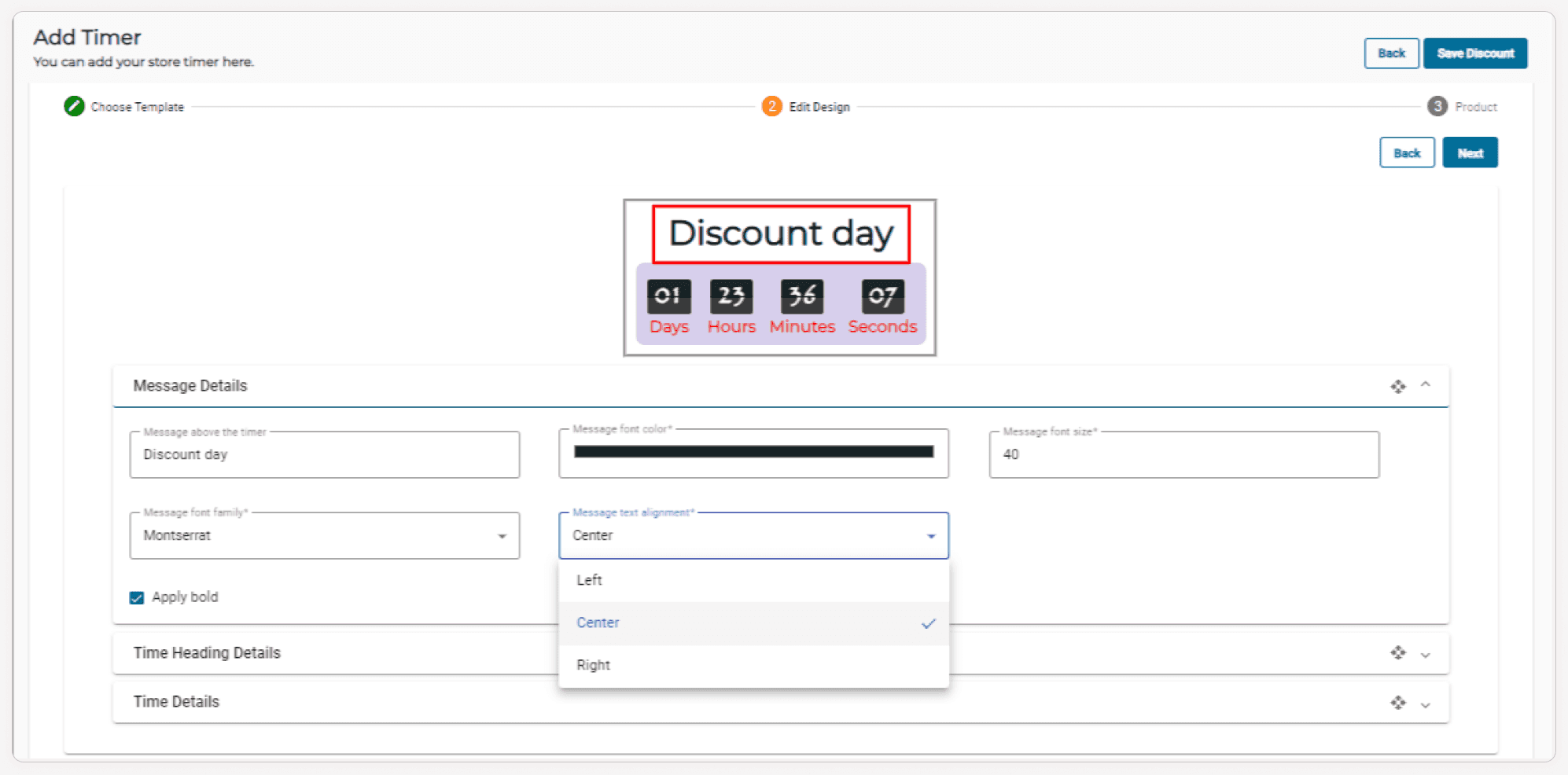Click the checkmark icon beside Center option
The height and width of the screenshot is (775, 1568).
click(x=928, y=623)
